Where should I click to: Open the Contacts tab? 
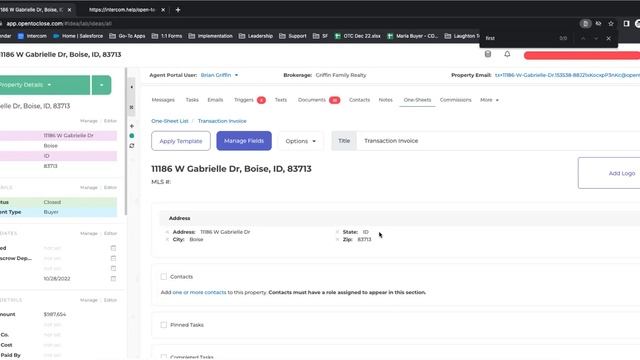359,100
